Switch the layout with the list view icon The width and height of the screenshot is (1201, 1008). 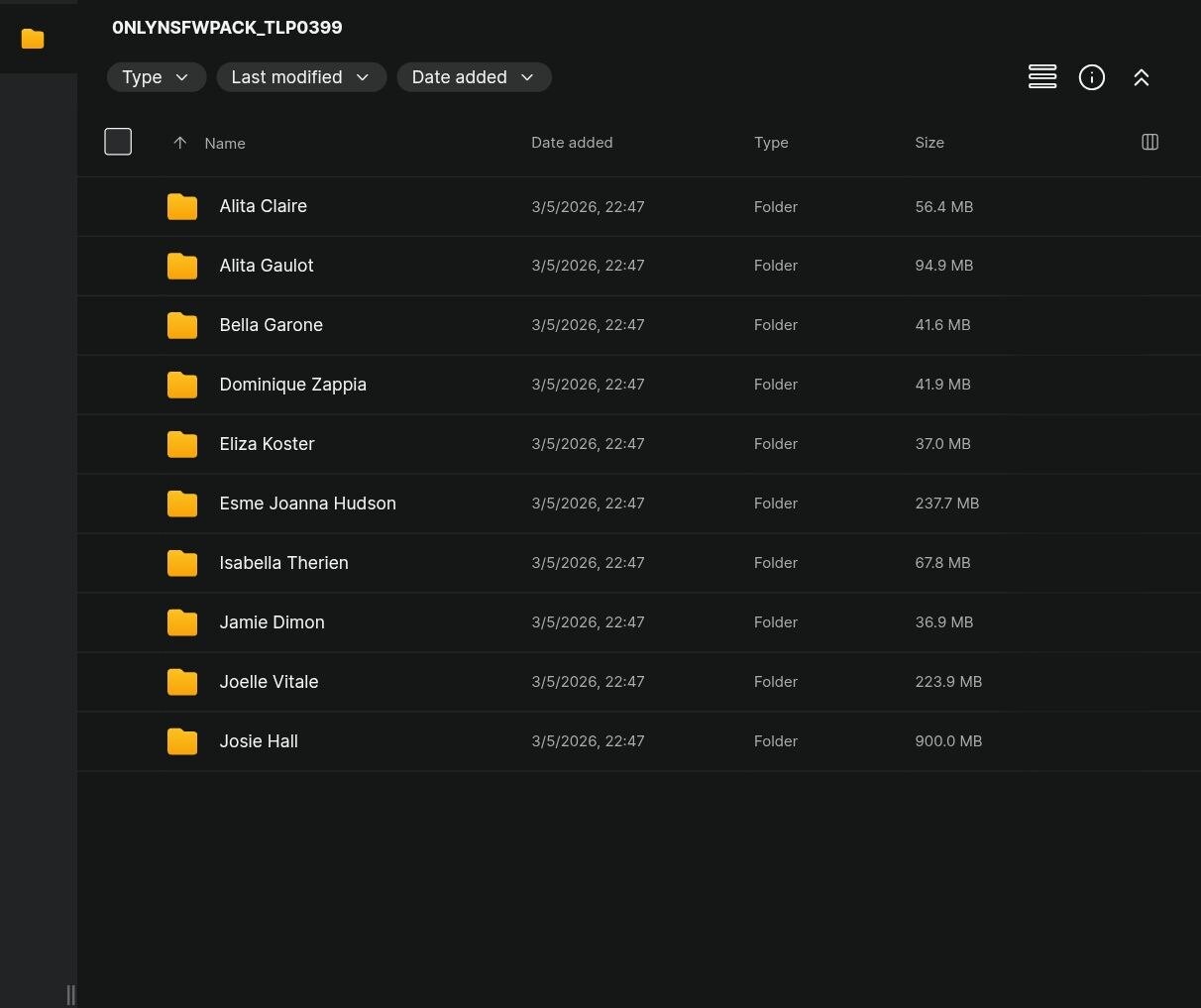click(x=1041, y=77)
